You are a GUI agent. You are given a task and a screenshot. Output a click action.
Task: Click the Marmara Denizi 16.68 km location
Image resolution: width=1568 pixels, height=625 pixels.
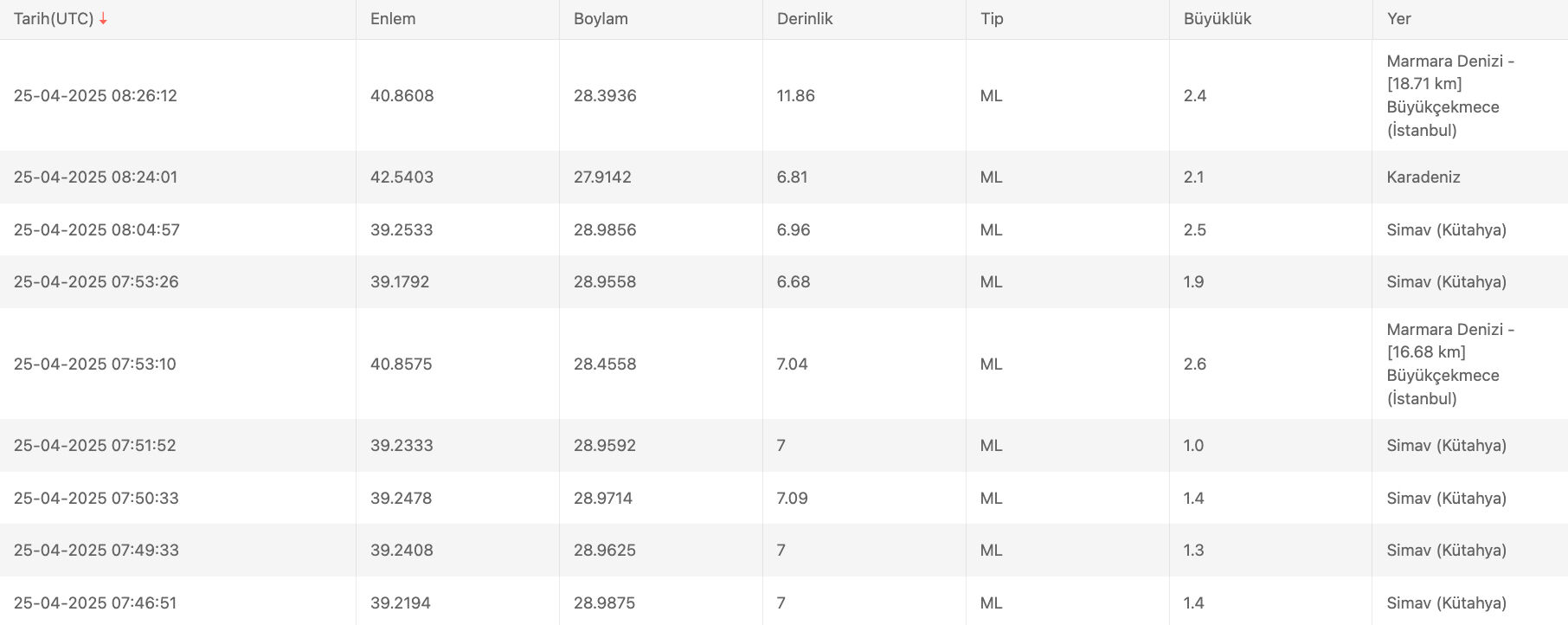pyautogui.click(x=1449, y=364)
